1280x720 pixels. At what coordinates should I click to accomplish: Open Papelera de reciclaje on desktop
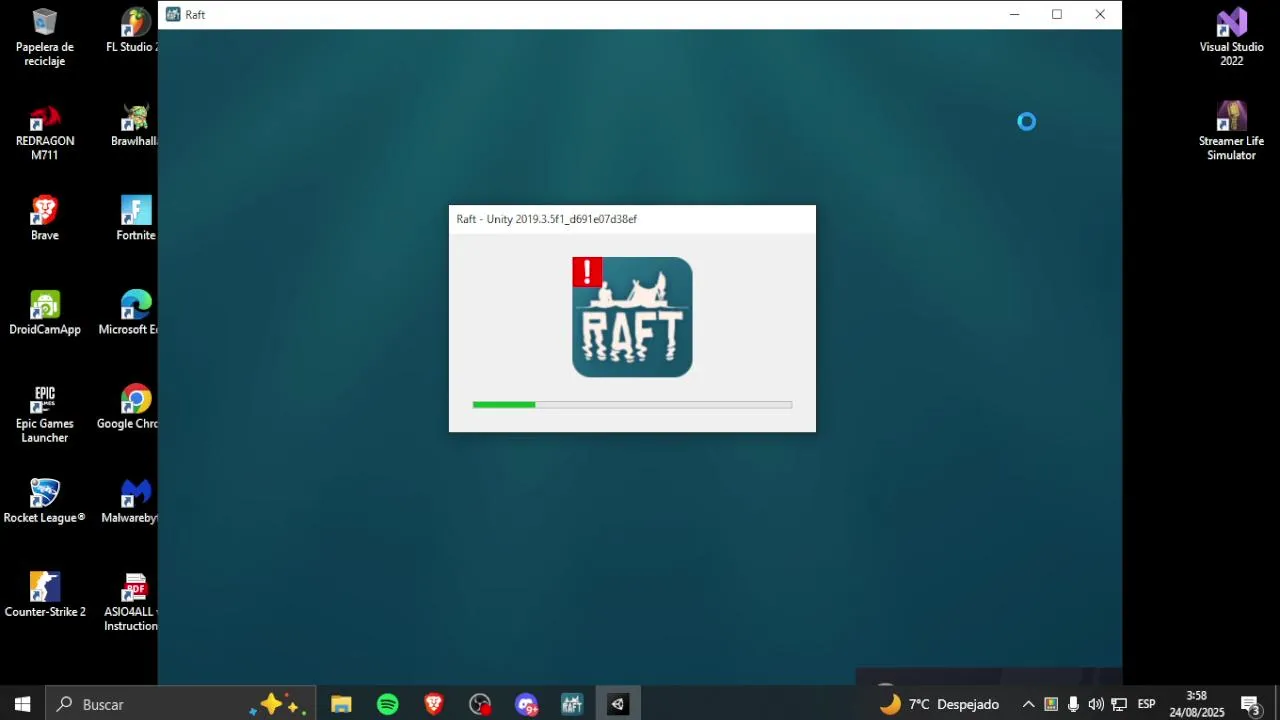pos(45,38)
